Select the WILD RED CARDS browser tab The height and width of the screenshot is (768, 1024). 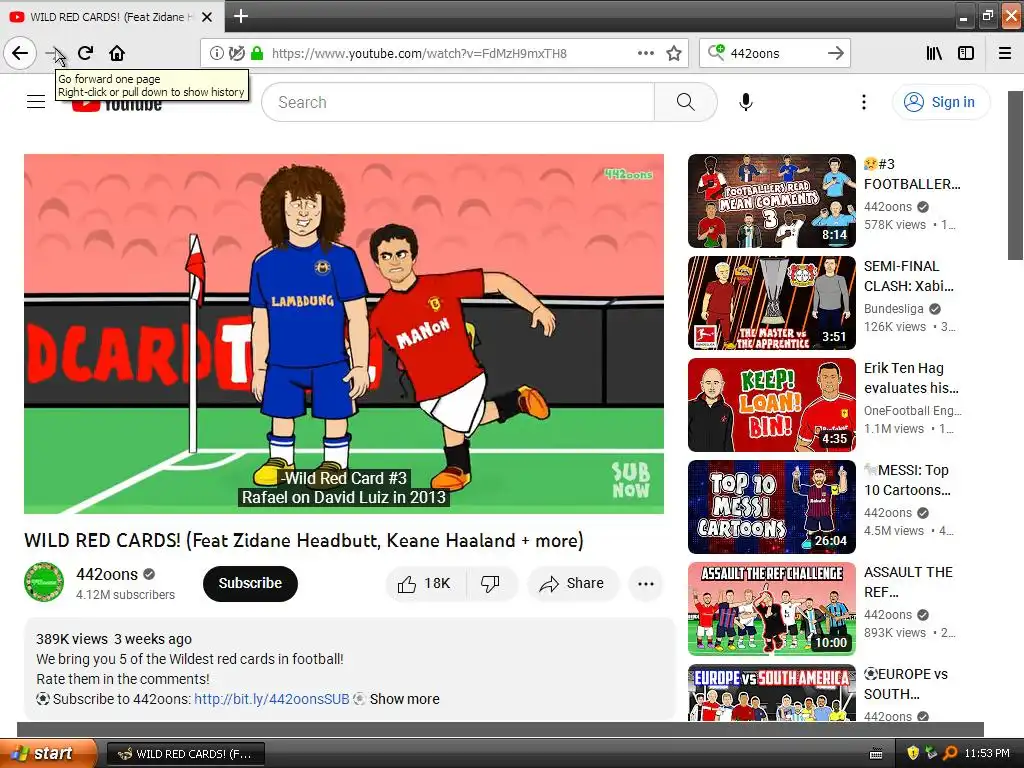point(112,17)
